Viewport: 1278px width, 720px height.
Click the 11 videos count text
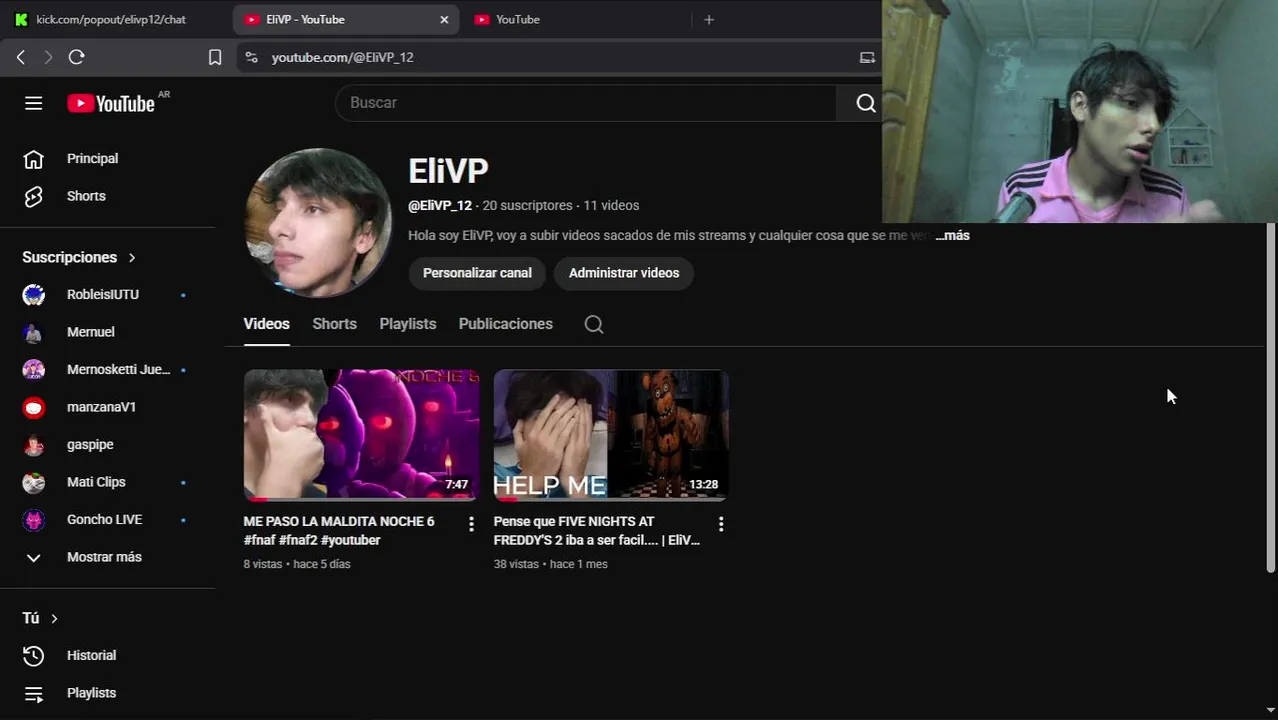click(611, 206)
